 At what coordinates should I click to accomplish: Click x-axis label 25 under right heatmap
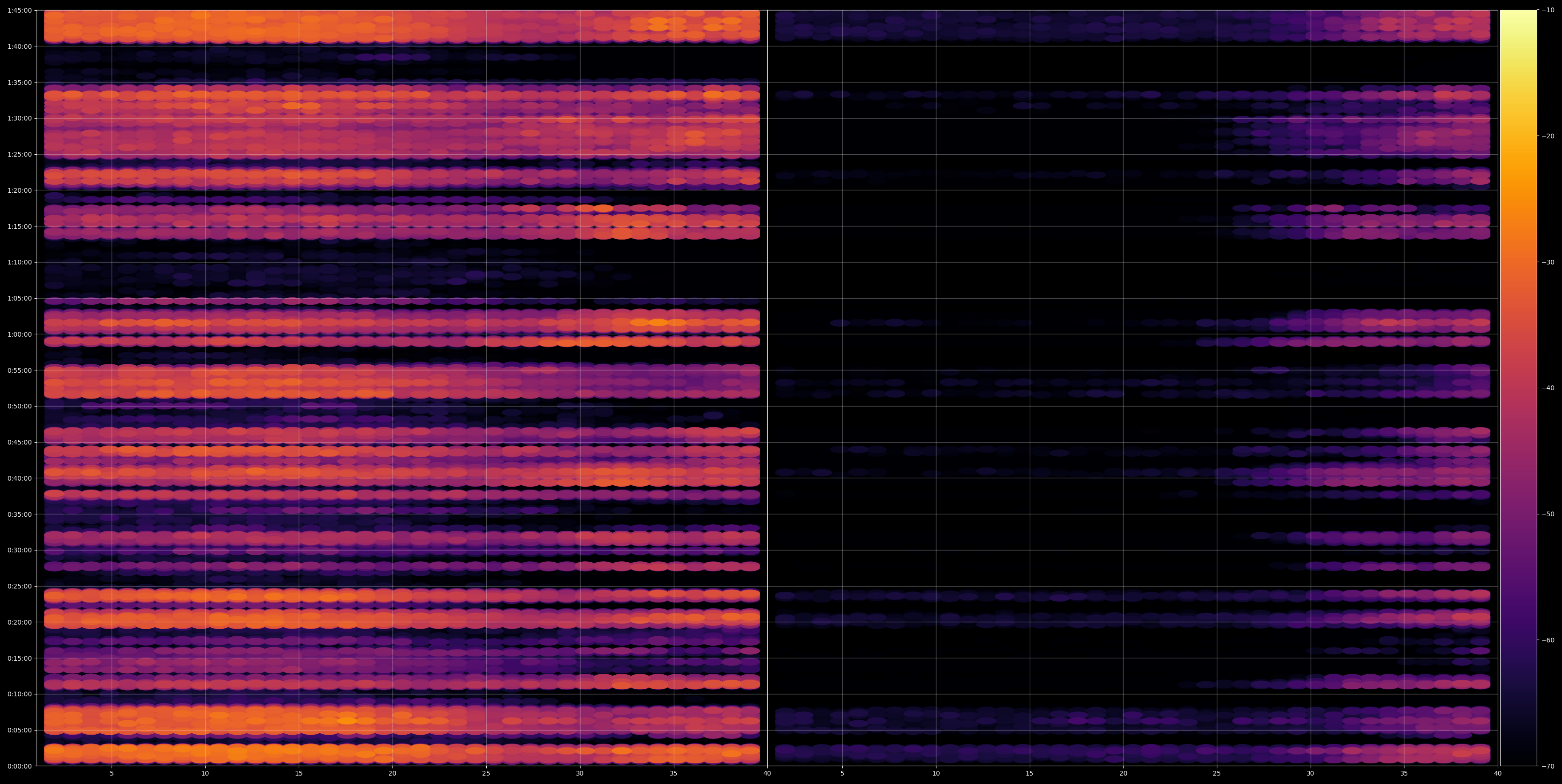(x=1217, y=773)
